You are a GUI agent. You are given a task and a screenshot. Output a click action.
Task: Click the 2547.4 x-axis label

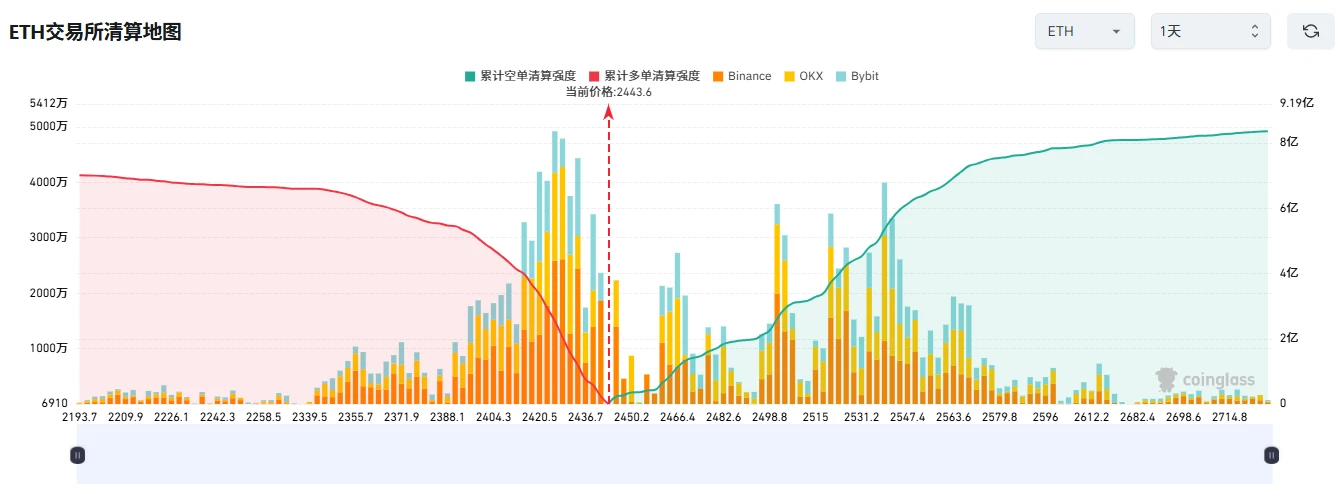(908, 417)
